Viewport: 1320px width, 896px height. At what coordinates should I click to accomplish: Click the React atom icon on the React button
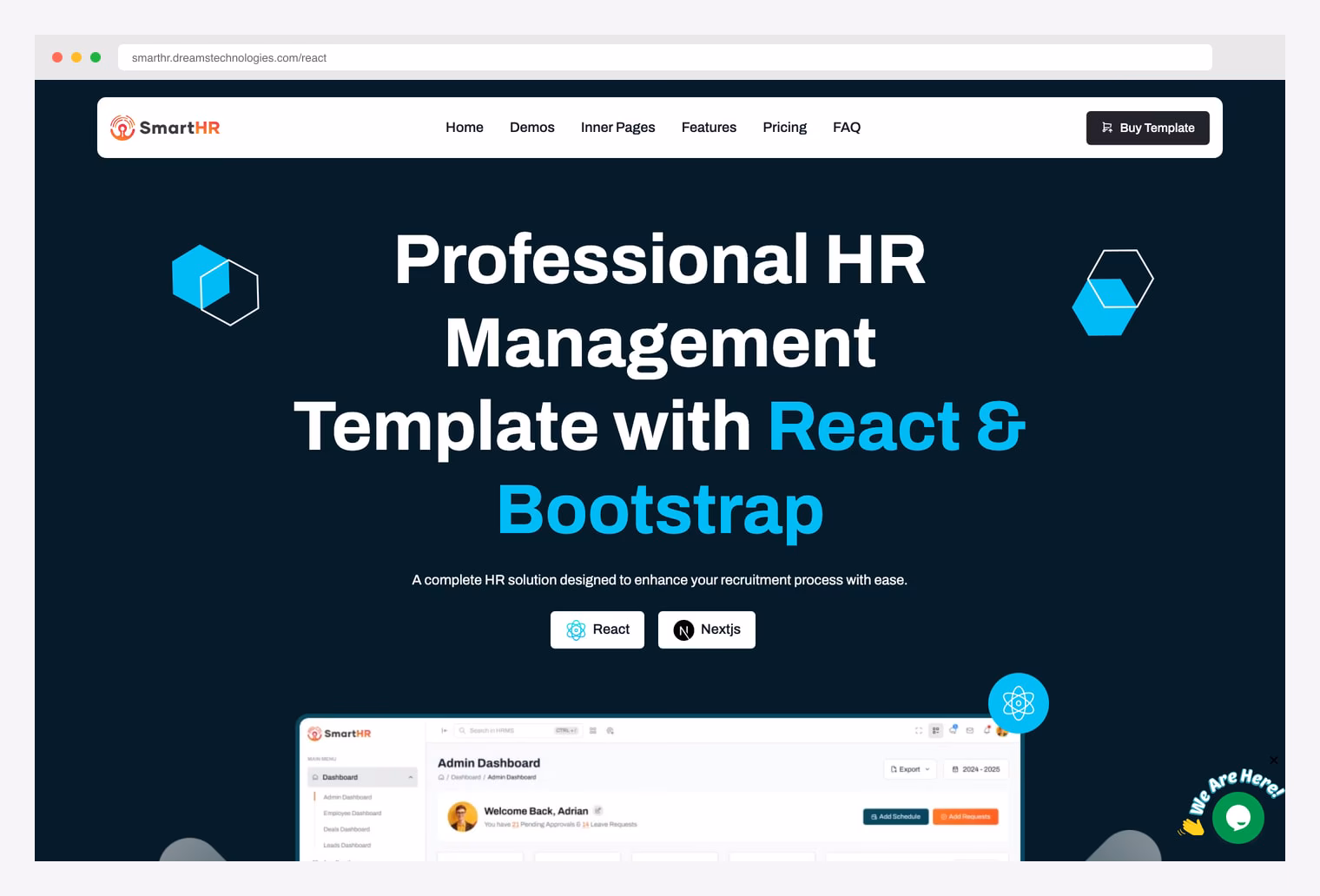click(x=576, y=630)
